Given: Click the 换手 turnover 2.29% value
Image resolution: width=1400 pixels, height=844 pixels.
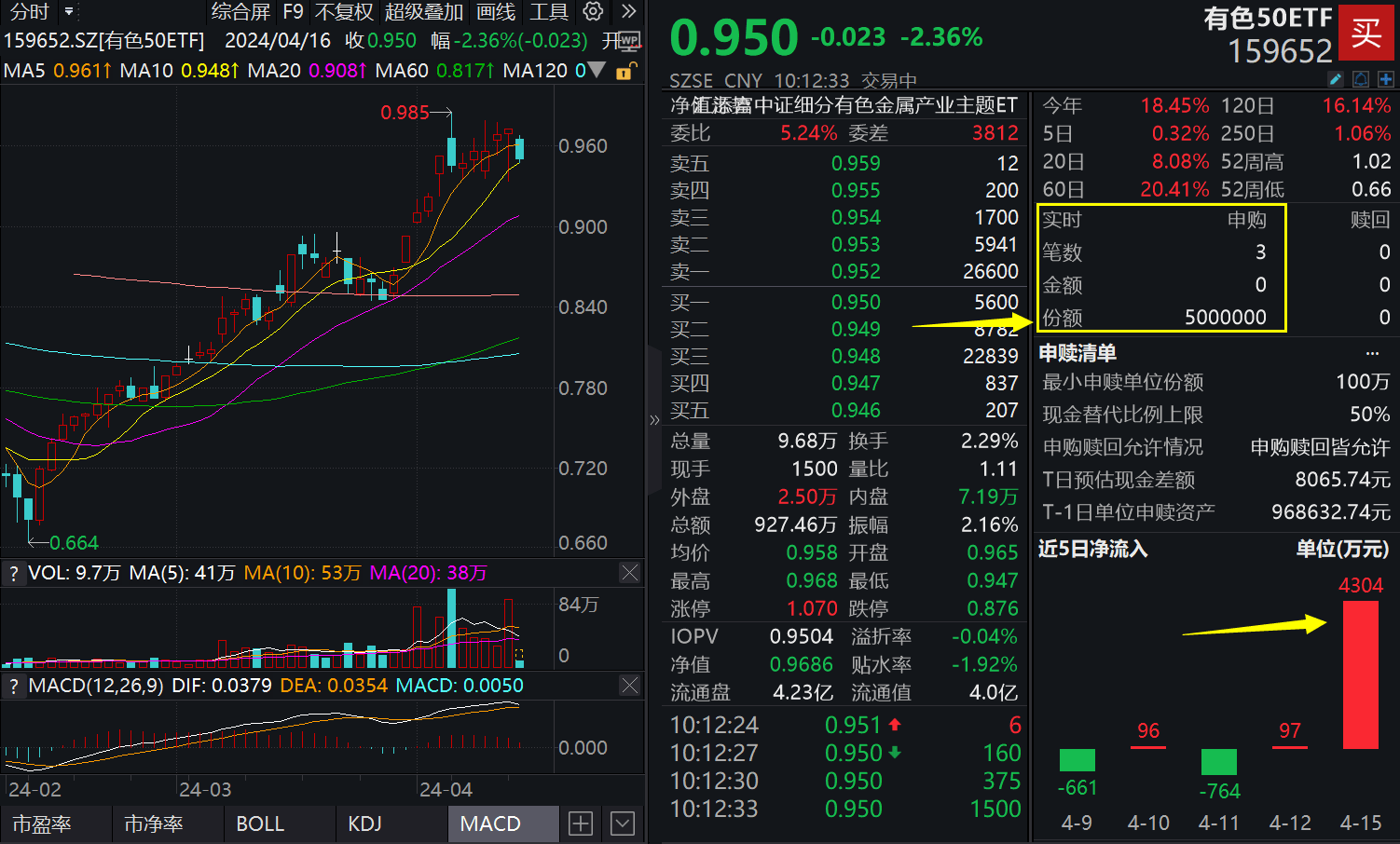Looking at the screenshot, I should pyautogui.click(x=990, y=441).
